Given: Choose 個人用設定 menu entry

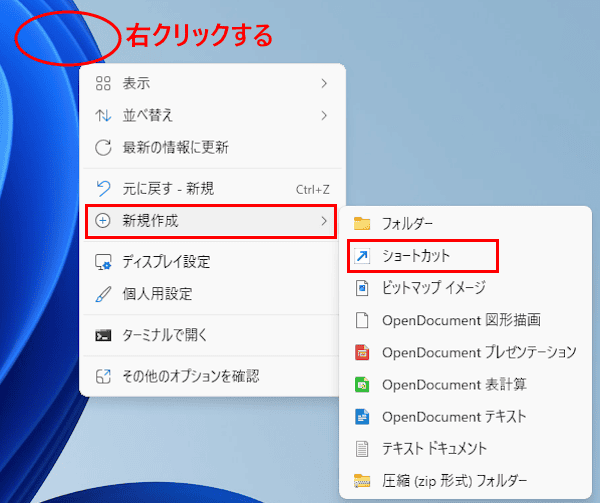Looking at the screenshot, I should point(212,294).
